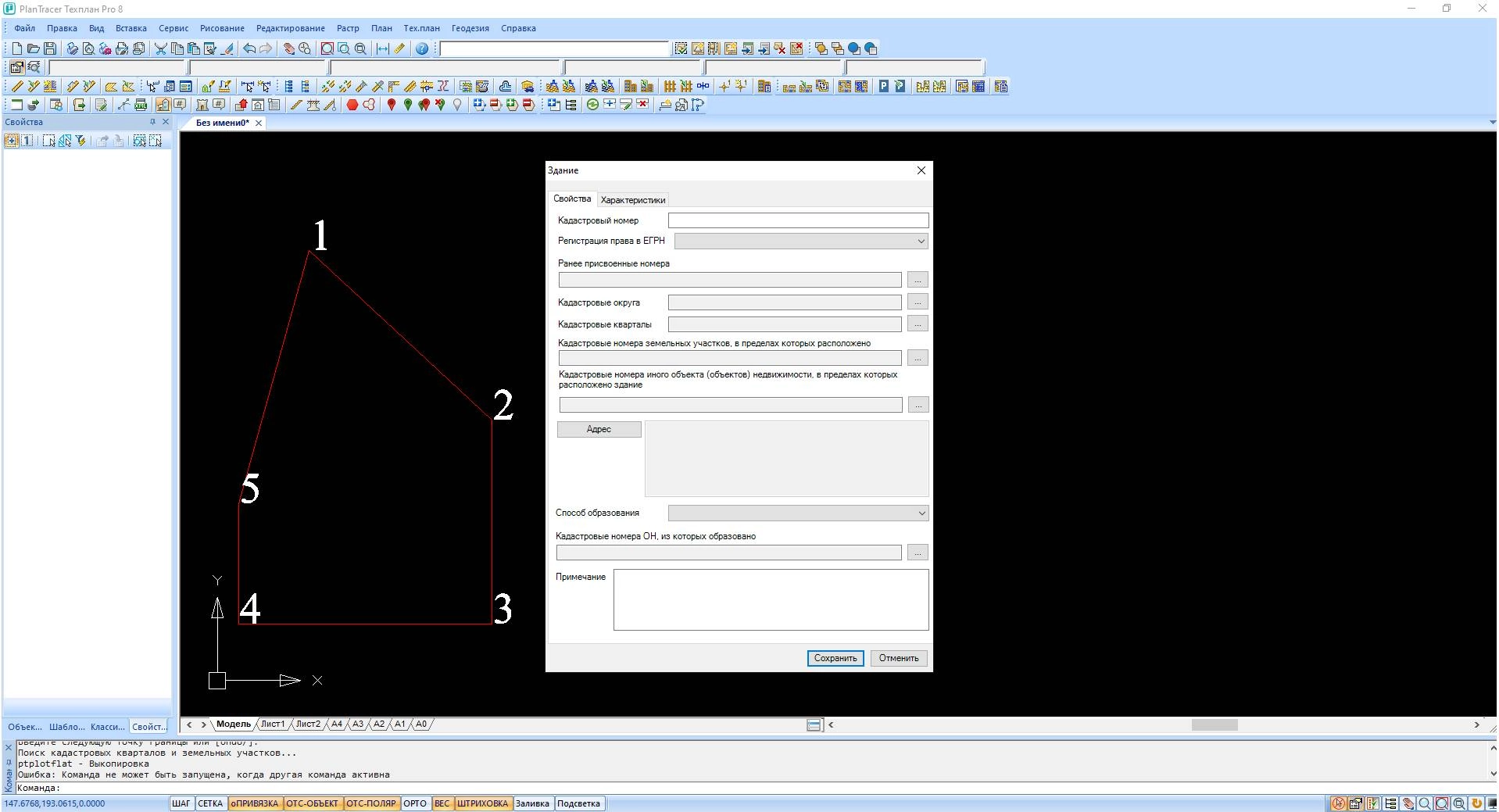Click ellipsis next to Ранее присвоенные номера
This screenshot has width=1499, height=812.
click(918, 280)
